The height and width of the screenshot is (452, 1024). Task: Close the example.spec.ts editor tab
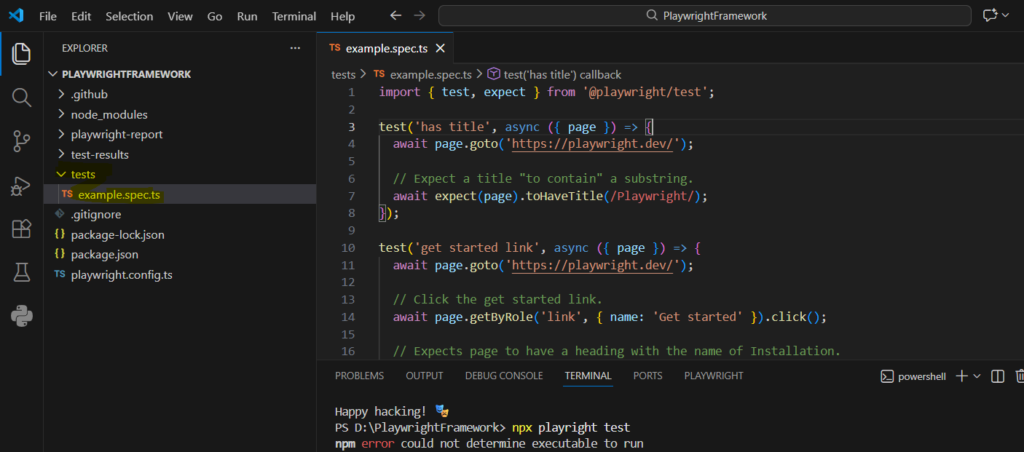point(440,48)
